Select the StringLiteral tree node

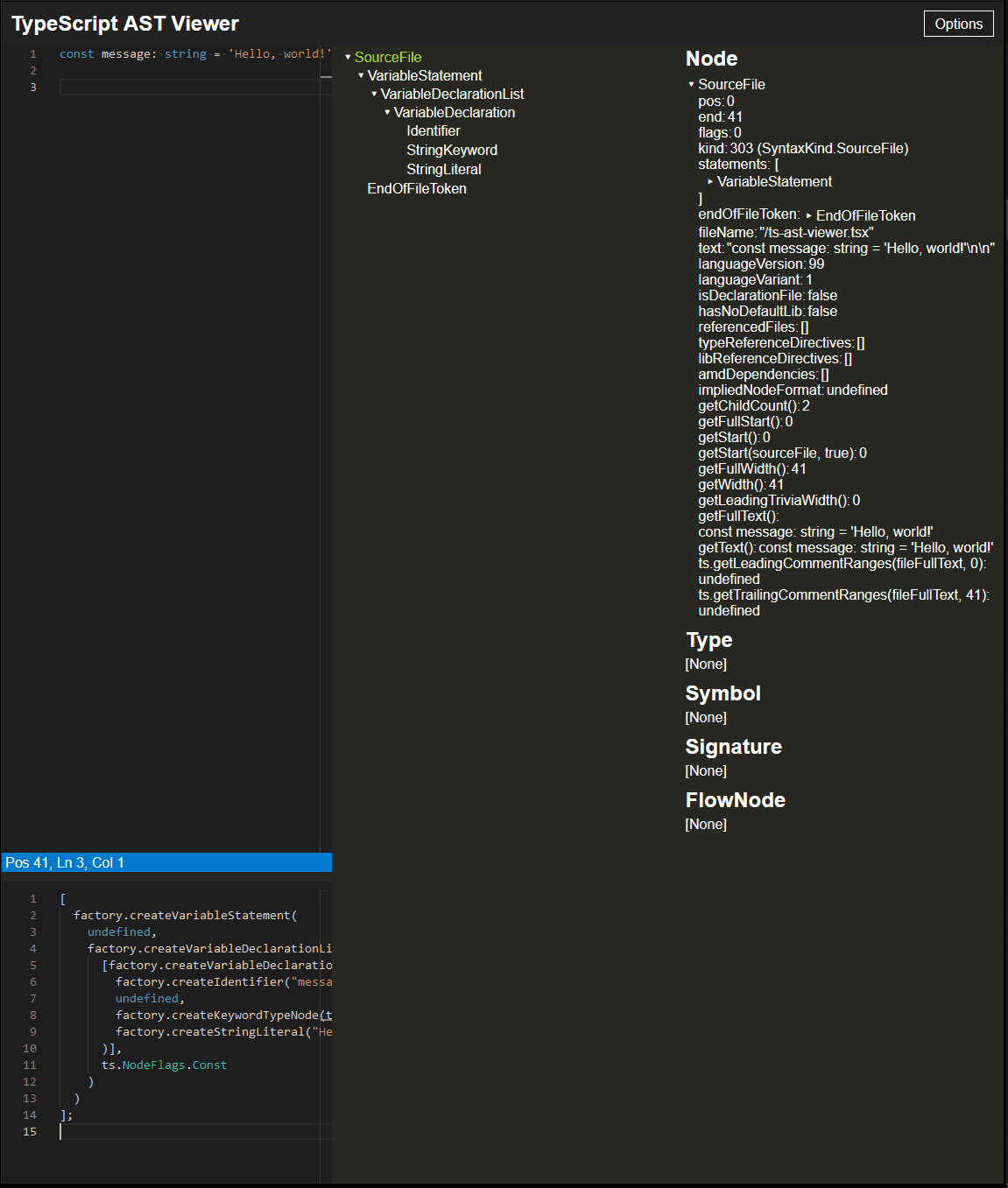coord(443,170)
